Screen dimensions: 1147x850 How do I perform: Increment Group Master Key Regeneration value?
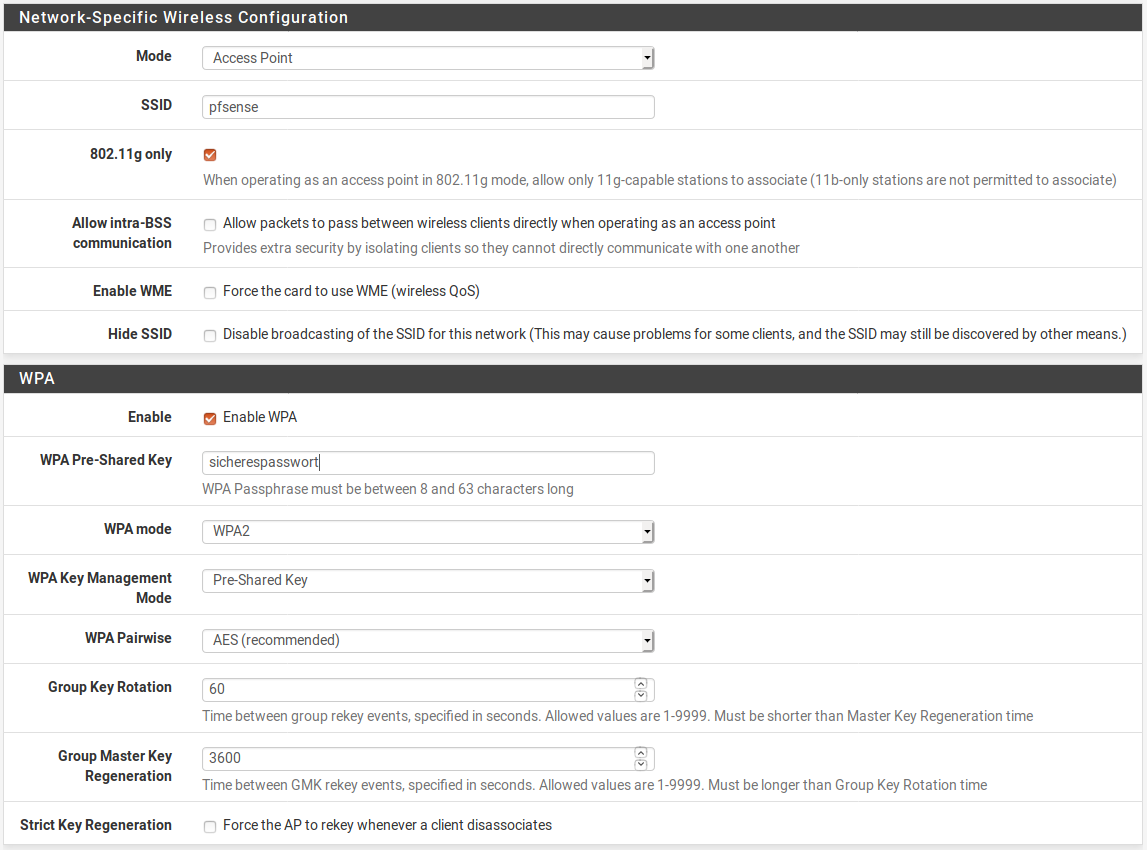(641, 753)
